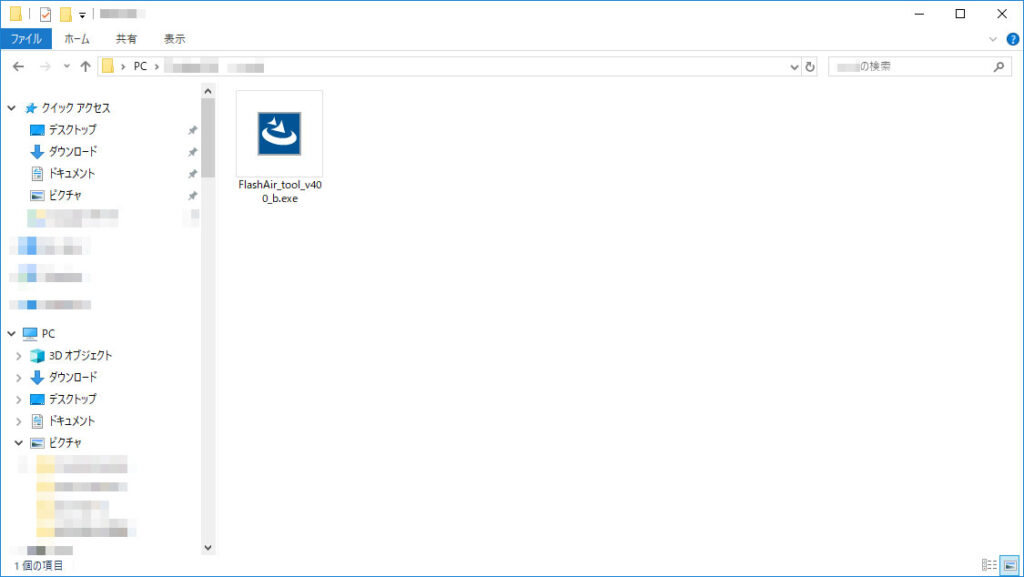
Task: Switch to the 共有 ribbon tab
Action: tap(126, 39)
